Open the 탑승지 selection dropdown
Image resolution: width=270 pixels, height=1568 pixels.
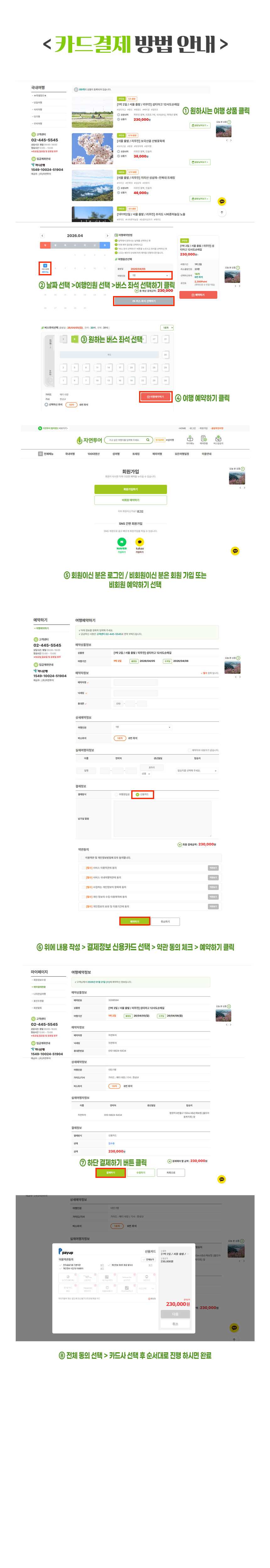click(197, 771)
